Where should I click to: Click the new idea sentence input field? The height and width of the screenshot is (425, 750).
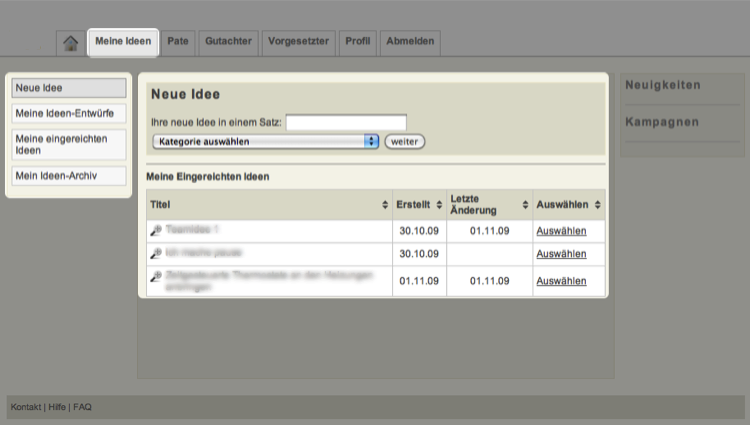[x=346, y=122]
